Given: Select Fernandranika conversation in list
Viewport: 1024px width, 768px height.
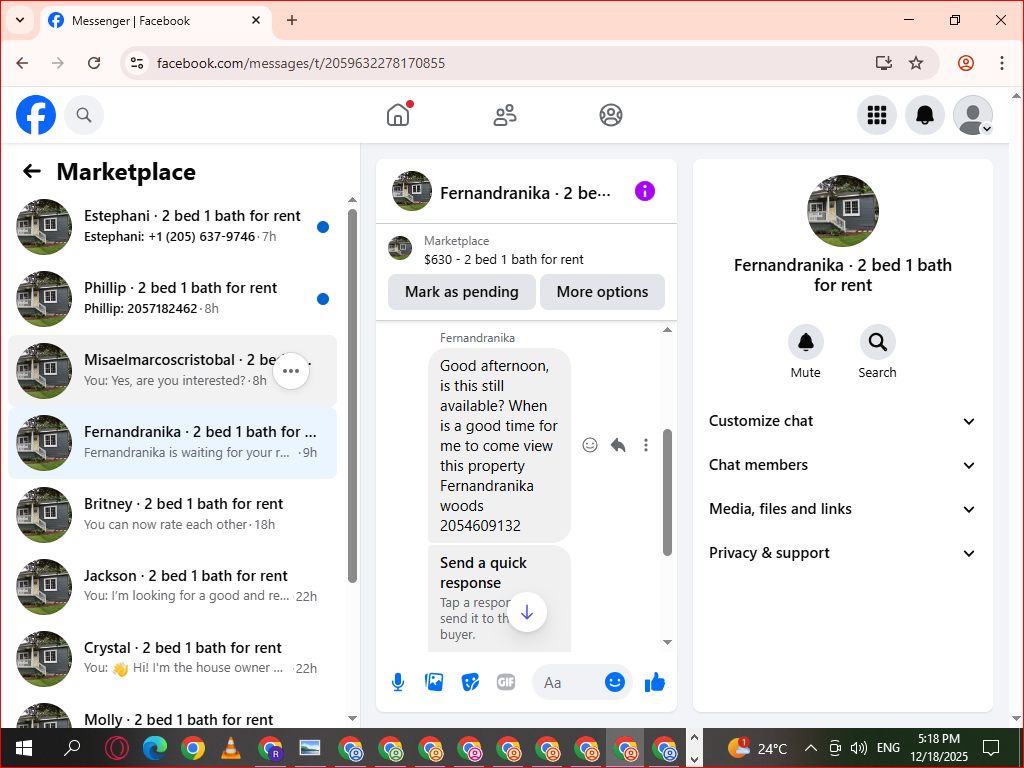Looking at the screenshot, I should (172, 443).
